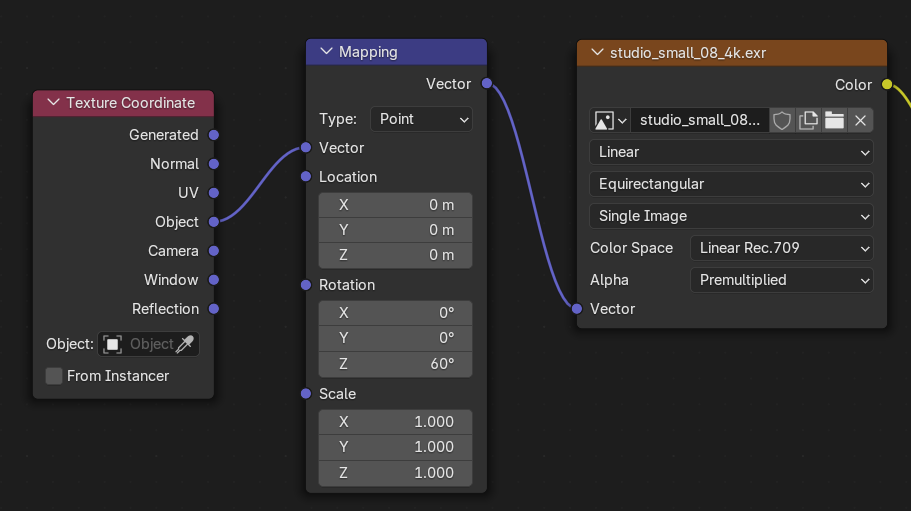This screenshot has width=911, height=511.
Task: Open the Premultiplied alpha dropdown
Action: tap(781, 280)
